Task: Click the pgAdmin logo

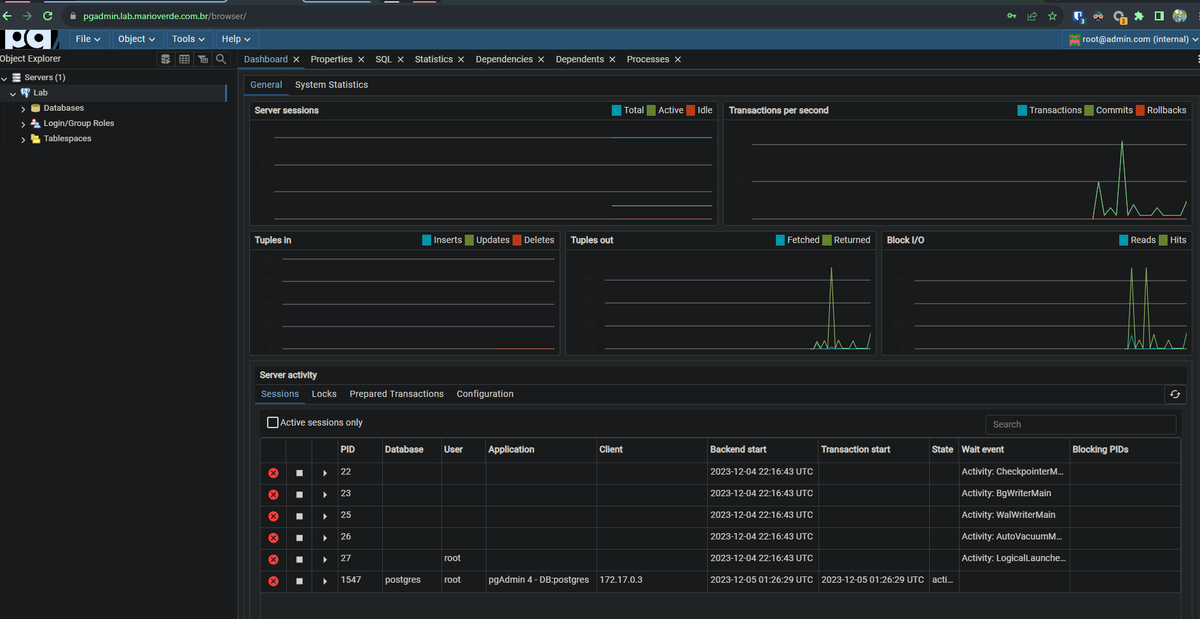Action: [30, 39]
